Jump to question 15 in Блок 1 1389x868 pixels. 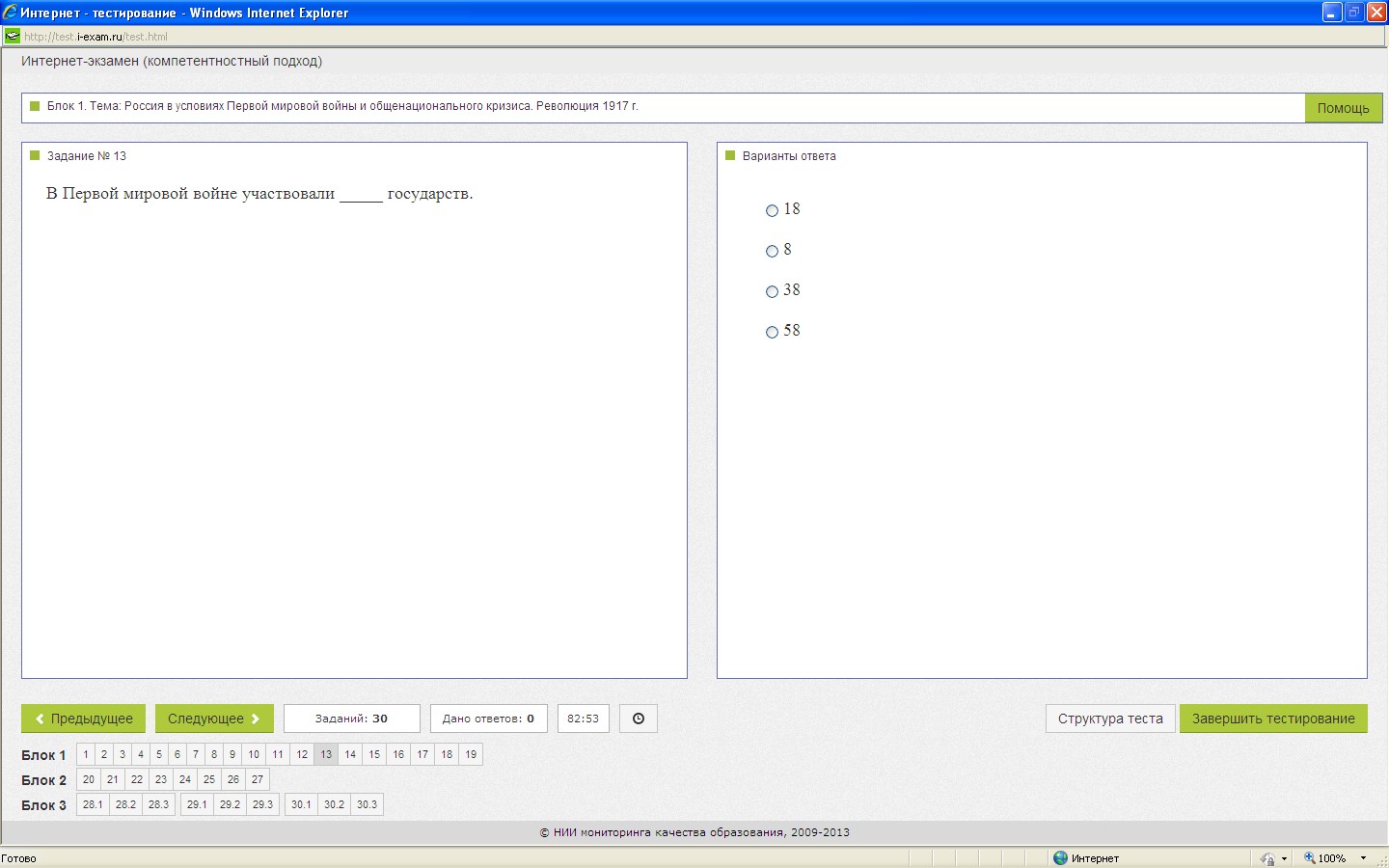(374, 754)
